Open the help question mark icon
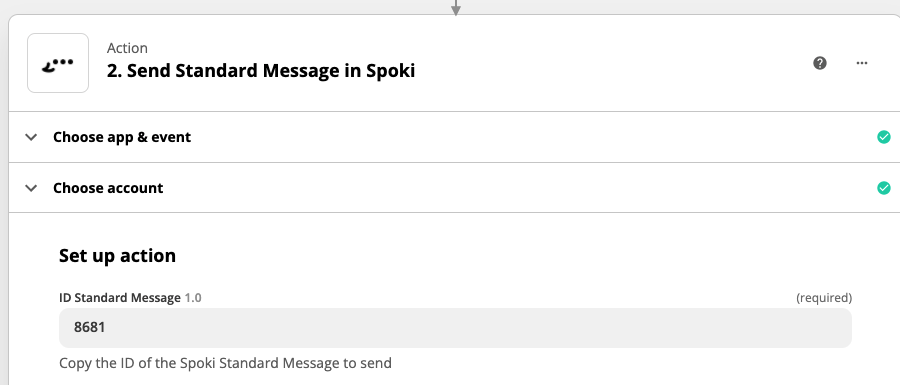 click(x=820, y=63)
